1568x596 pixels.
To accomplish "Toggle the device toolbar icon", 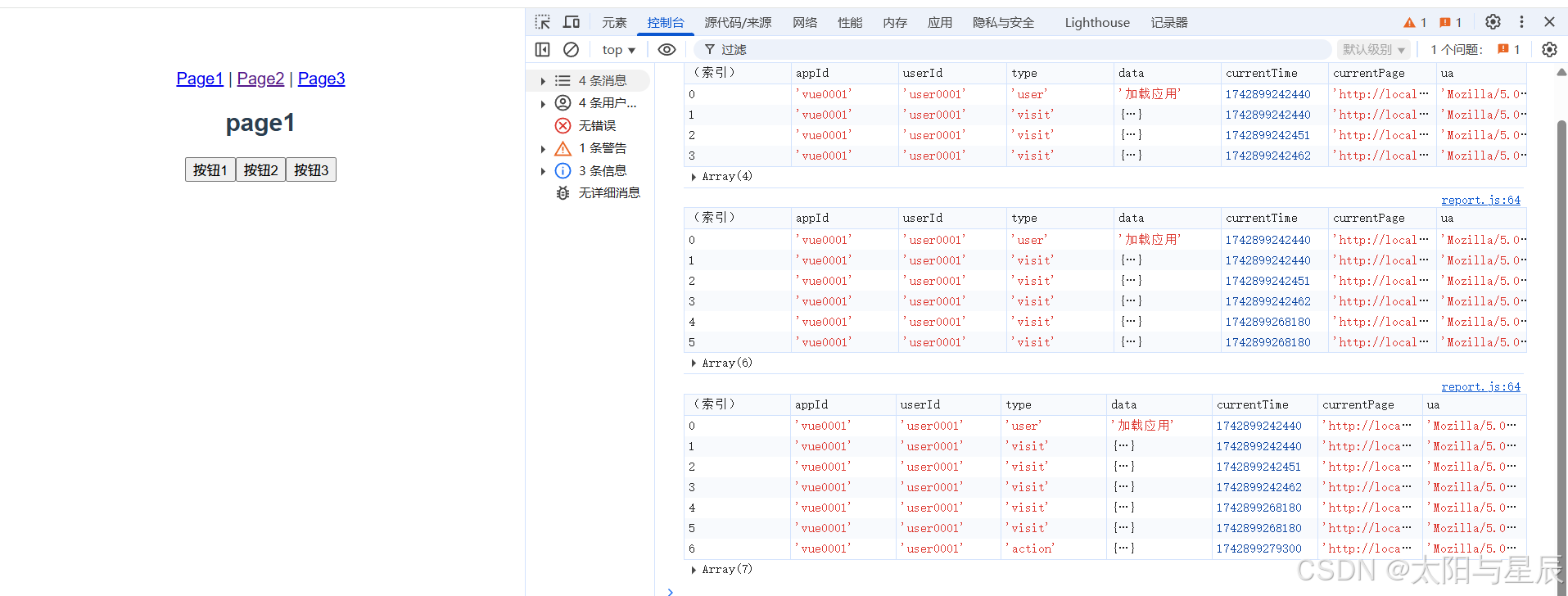I will pyautogui.click(x=572, y=22).
